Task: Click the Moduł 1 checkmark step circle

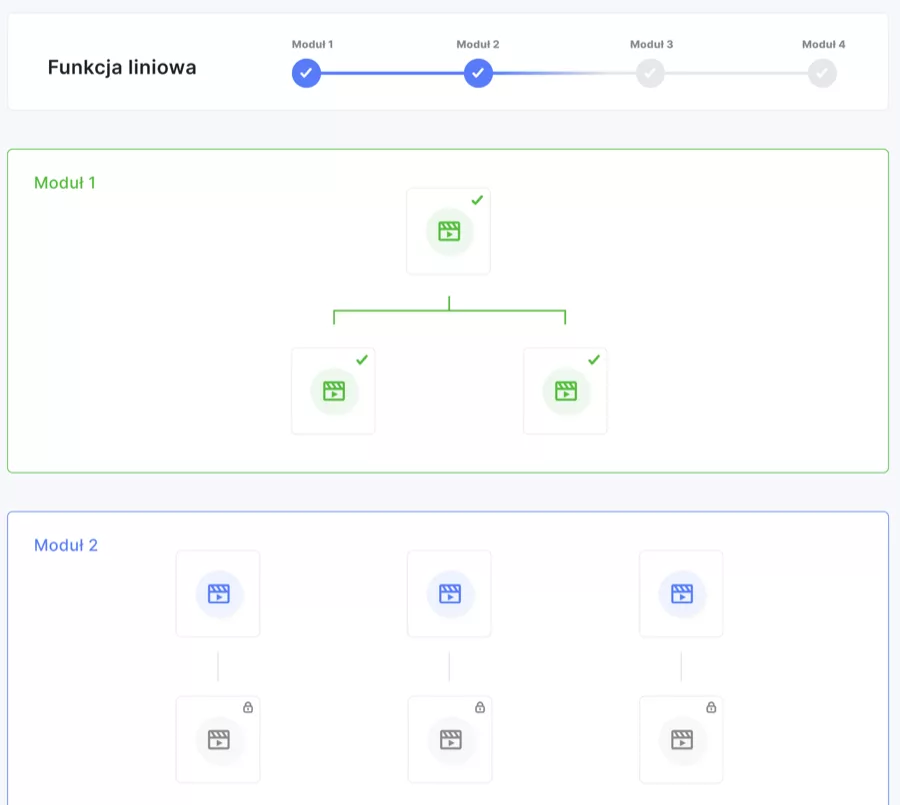Action: coord(306,73)
